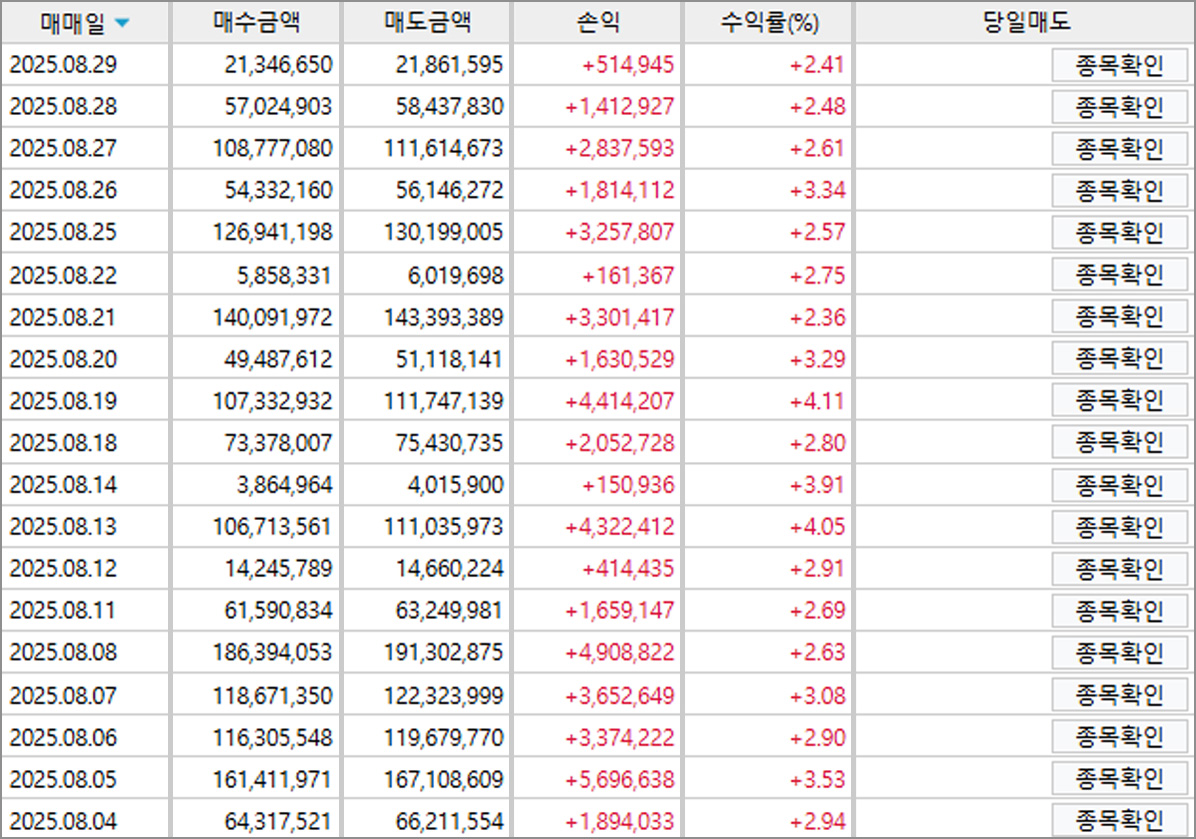The height and width of the screenshot is (839, 1196).
Task: Open 종목확인 for 2025.08.22 row
Action: (x=1119, y=275)
